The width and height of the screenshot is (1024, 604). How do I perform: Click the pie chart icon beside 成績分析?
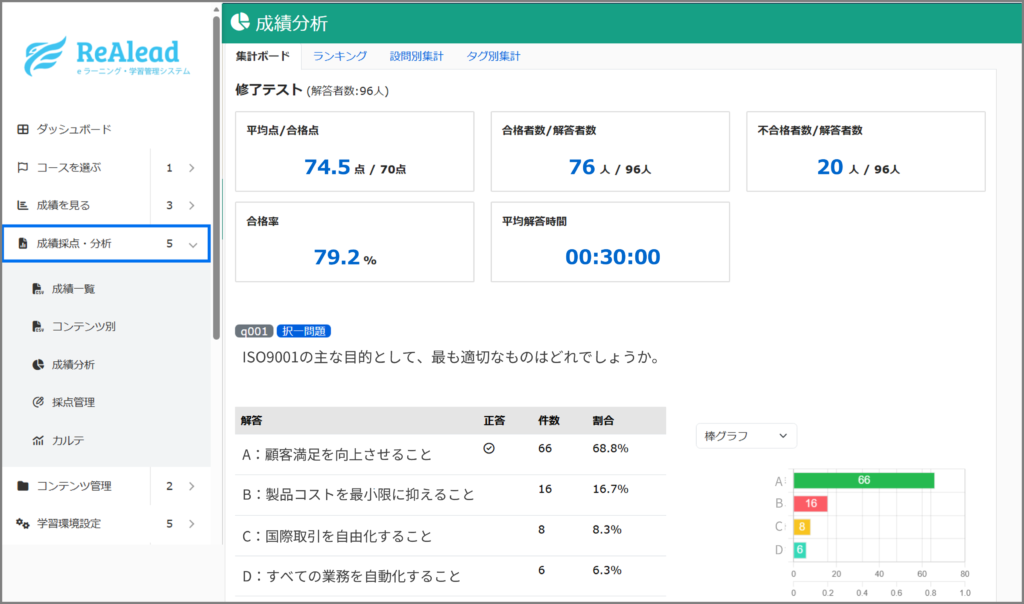(x=38, y=365)
